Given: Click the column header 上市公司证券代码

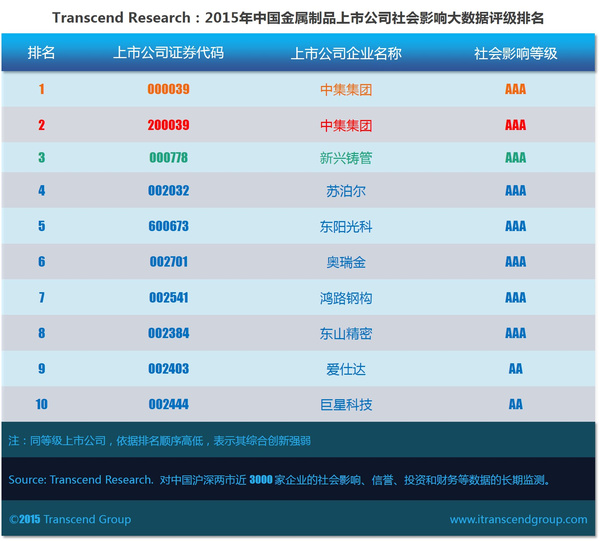Looking at the screenshot, I should [x=168, y=53].
